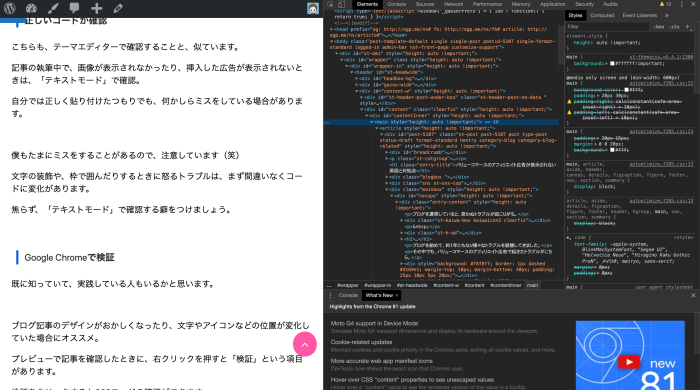The height and width of the screenshot is (390, 700).
Task: Select main in the DOM breadcrumb
Action: point(532,285)
